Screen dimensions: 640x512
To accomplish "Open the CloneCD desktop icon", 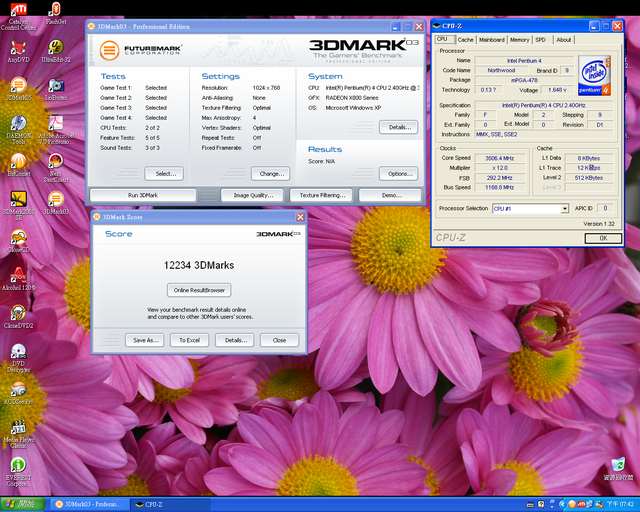I will [18, 241].
